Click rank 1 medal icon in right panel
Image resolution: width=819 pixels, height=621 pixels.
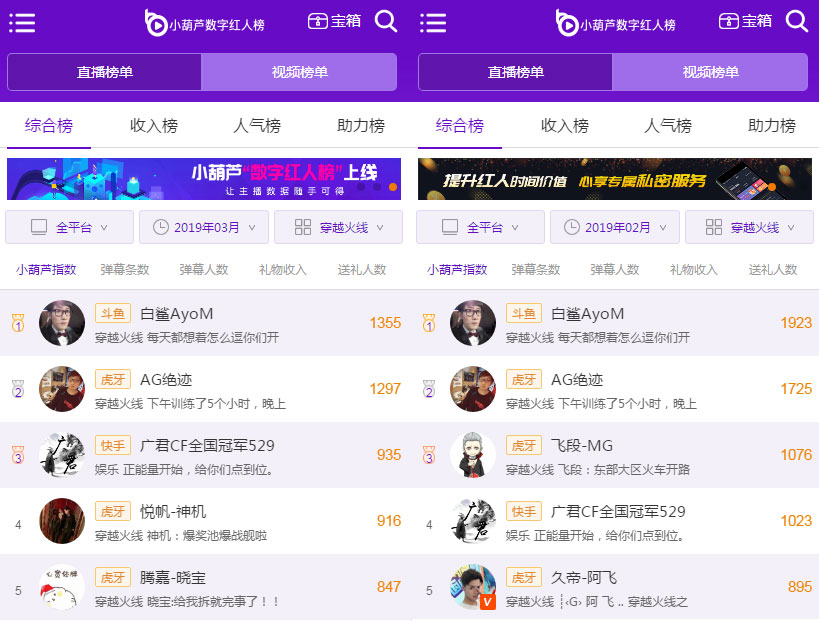point(429,323)
